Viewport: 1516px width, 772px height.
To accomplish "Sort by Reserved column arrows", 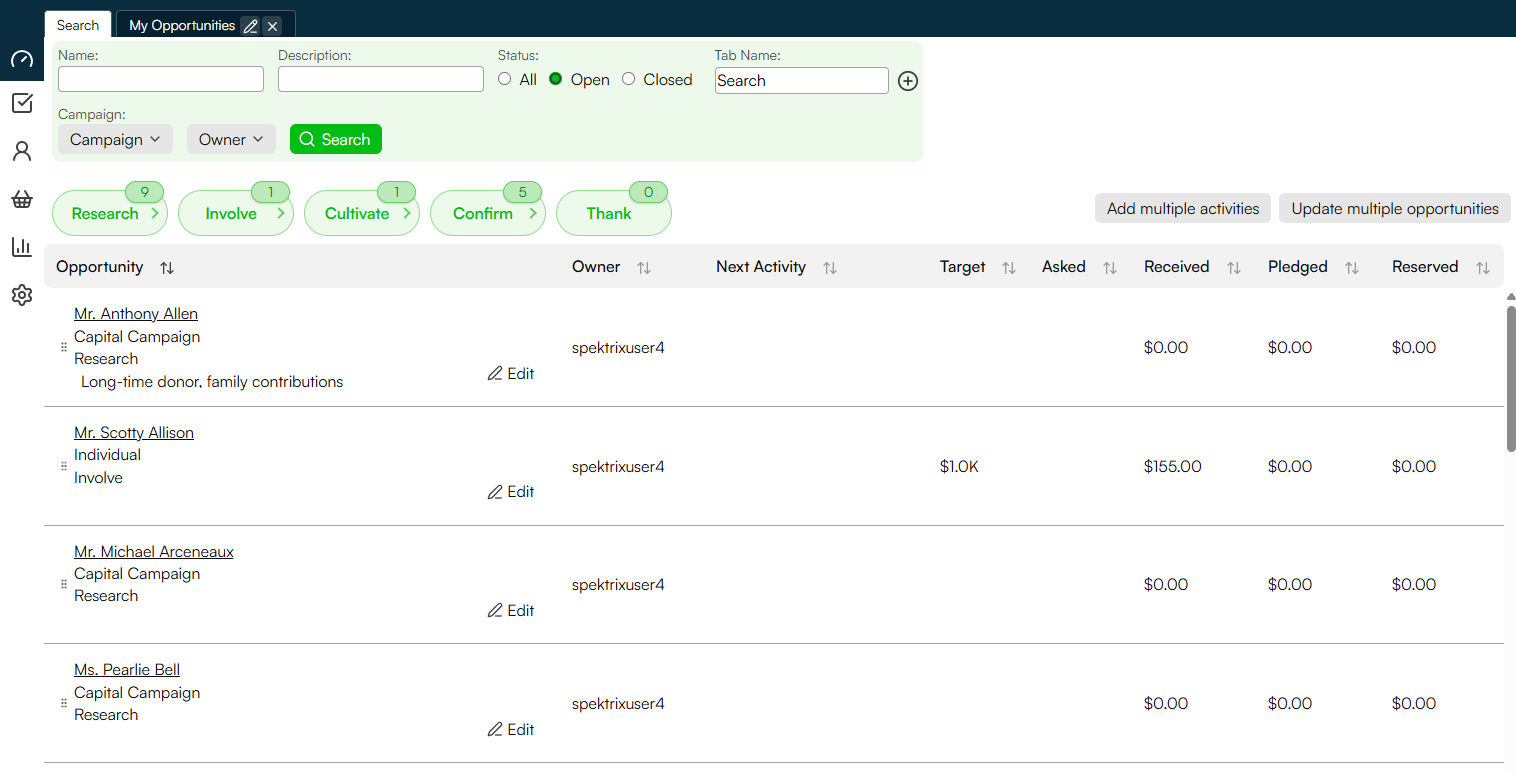I will (x=1483, y=267).
